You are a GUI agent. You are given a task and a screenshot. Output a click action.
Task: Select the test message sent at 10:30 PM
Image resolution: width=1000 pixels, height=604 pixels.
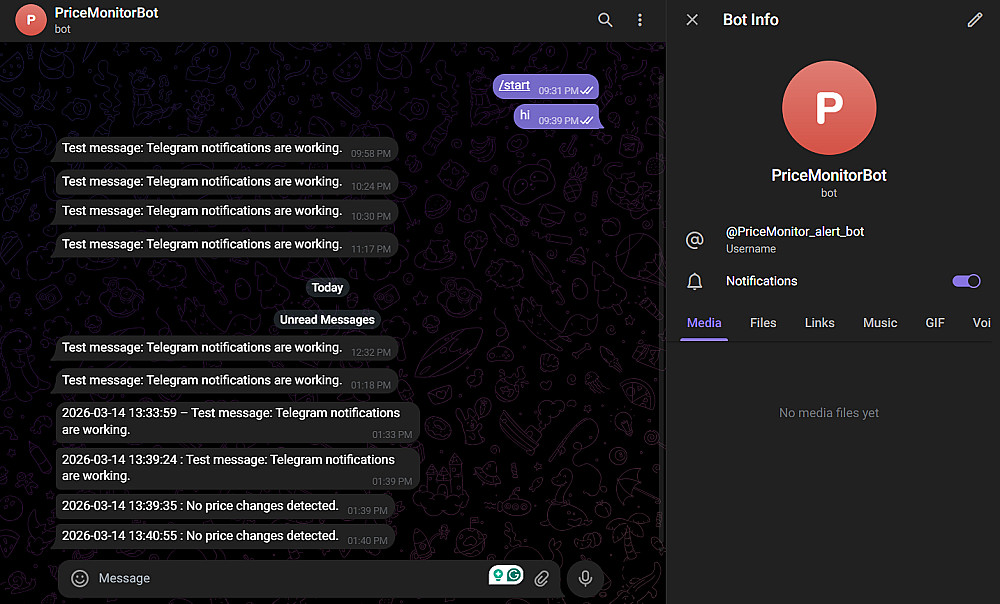click(x=226, y=211)
